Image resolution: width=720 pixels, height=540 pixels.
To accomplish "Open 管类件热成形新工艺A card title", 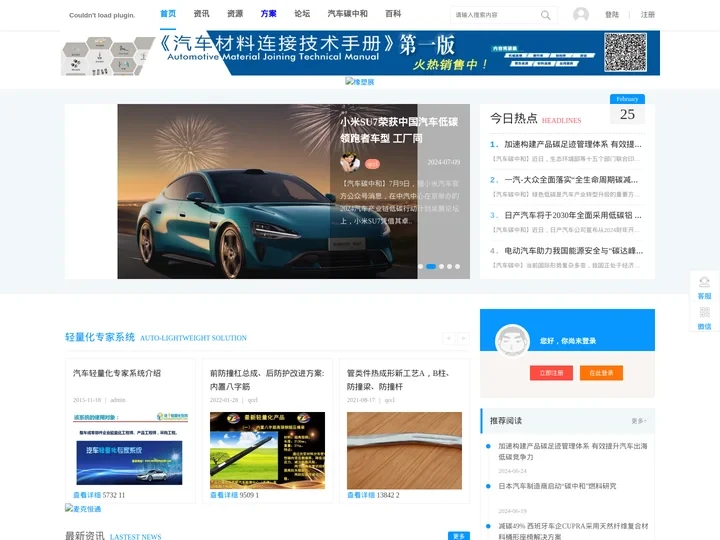I will coord(399,380).
